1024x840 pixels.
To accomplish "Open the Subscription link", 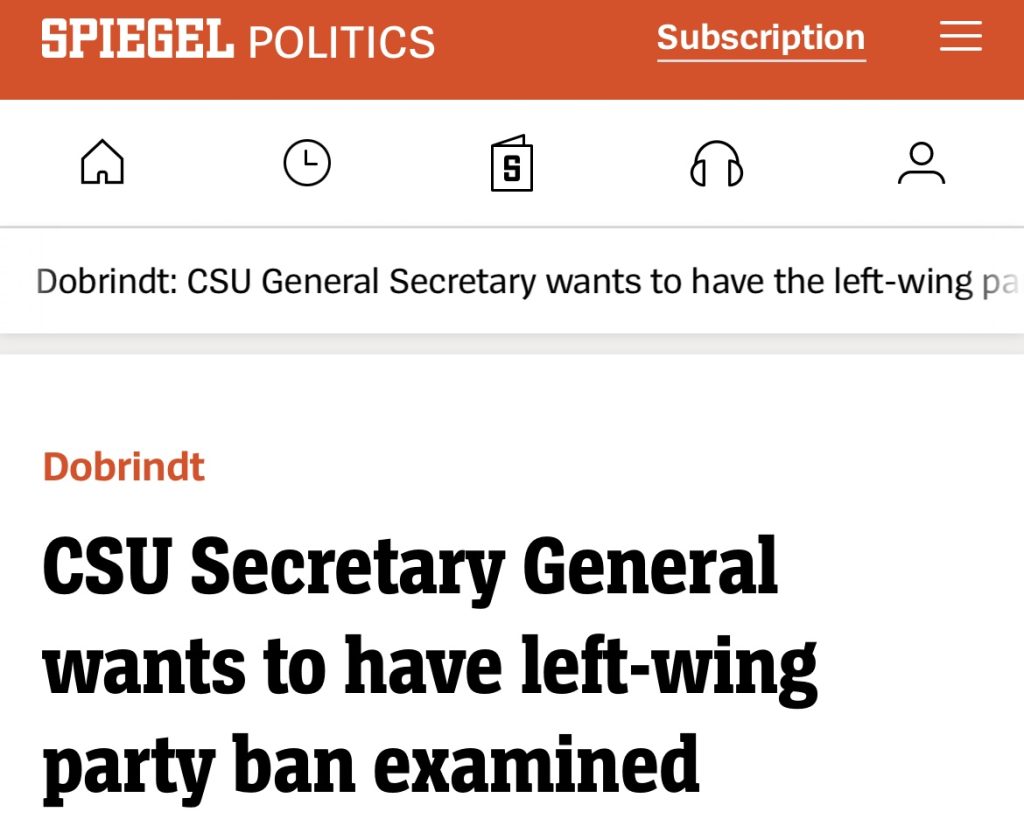I will coord(761,39).
